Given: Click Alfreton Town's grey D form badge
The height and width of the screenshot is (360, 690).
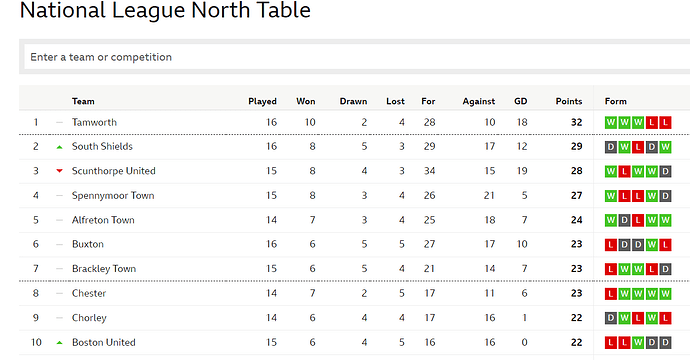Looking at the screenshot, I should 624,220.
